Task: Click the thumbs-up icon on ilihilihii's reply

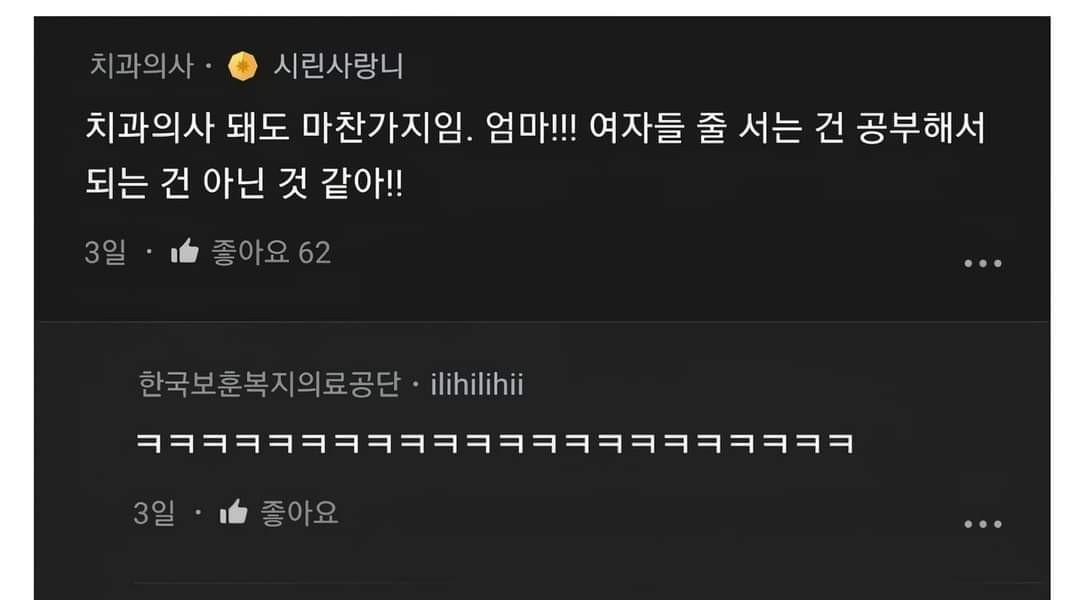Action: (x=233, y=512)
